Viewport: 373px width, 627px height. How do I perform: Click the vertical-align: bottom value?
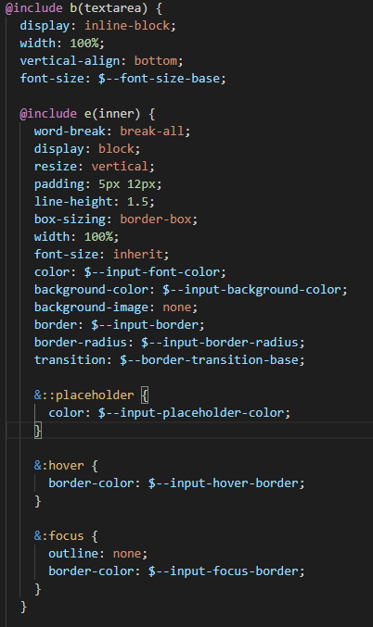156,61
